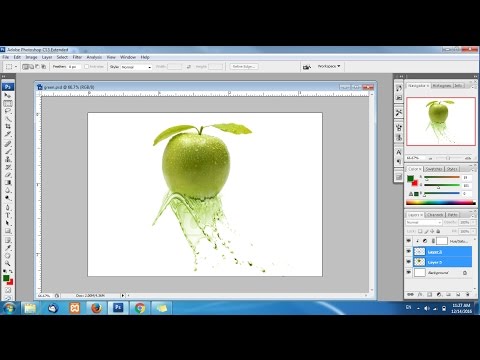The width and height of the screenshot is (480, 360).
Task: Select the Path Selection tool
Action: click(8, 223)
